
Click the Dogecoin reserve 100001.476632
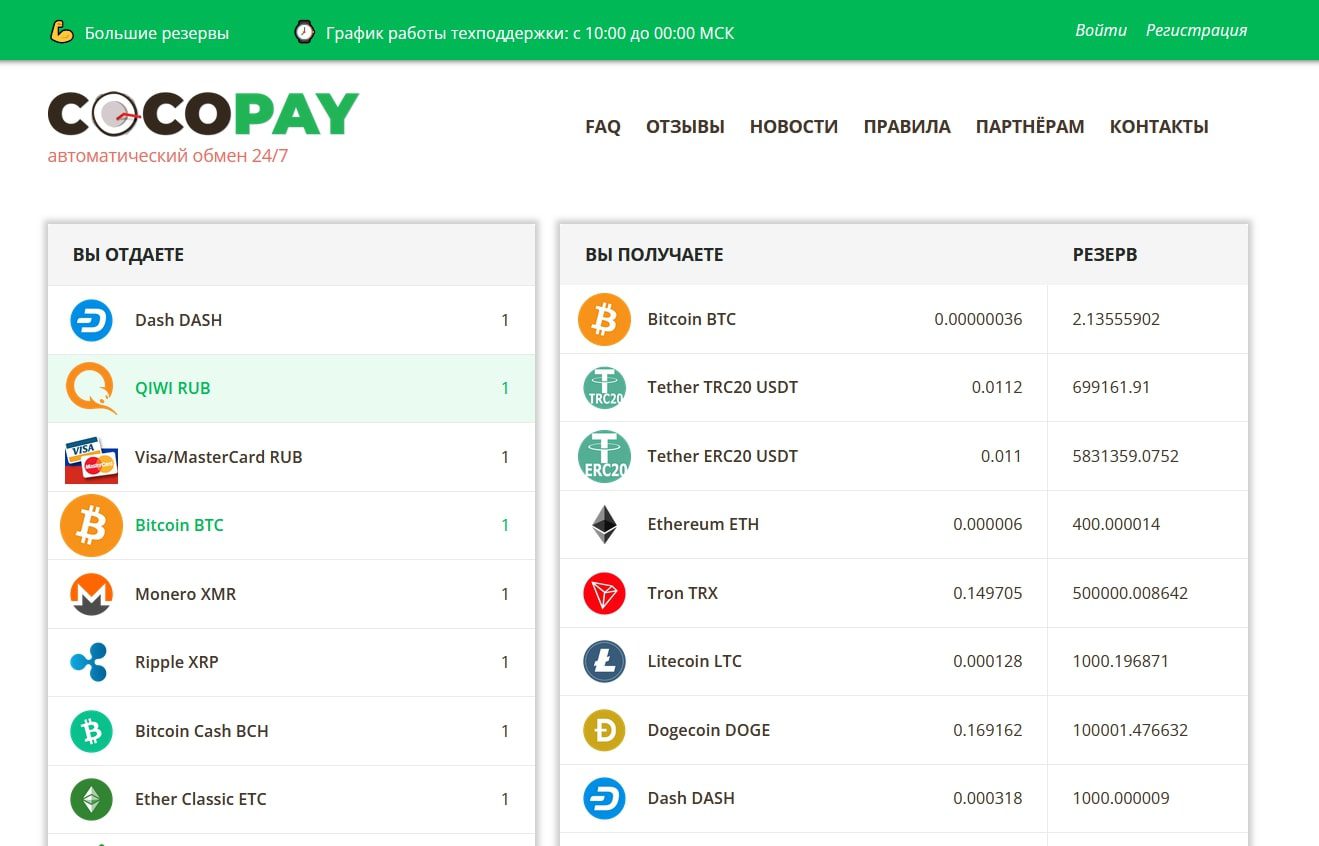click(x=1130, y=730)
